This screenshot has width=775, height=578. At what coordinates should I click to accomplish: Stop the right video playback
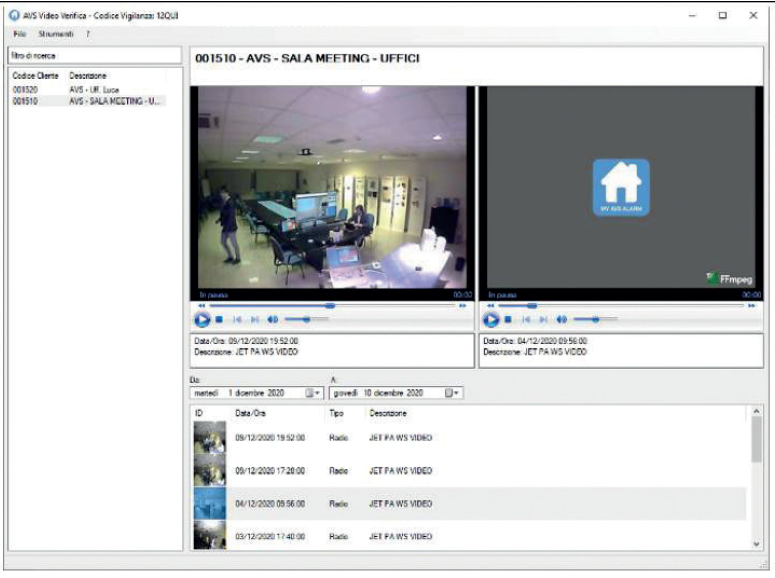click(x=508, y=320)
